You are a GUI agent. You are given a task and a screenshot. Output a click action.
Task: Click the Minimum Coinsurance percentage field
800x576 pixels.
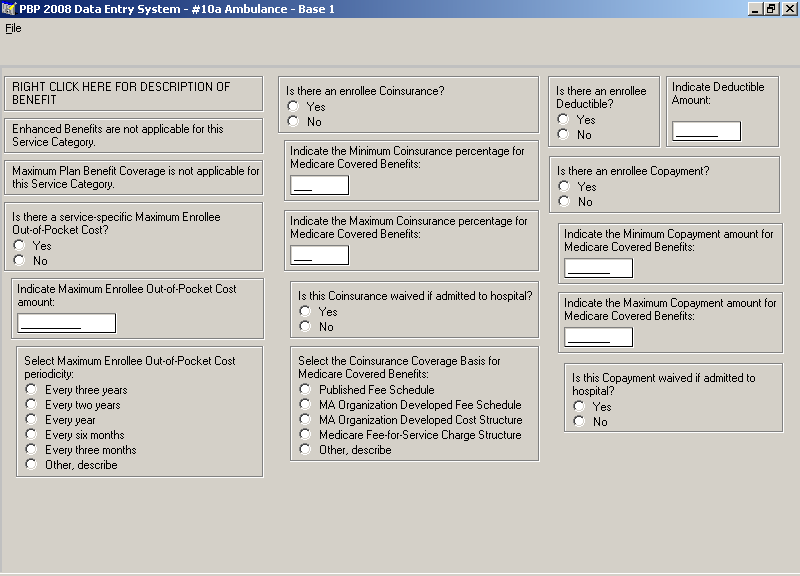[x=319, y=185]
